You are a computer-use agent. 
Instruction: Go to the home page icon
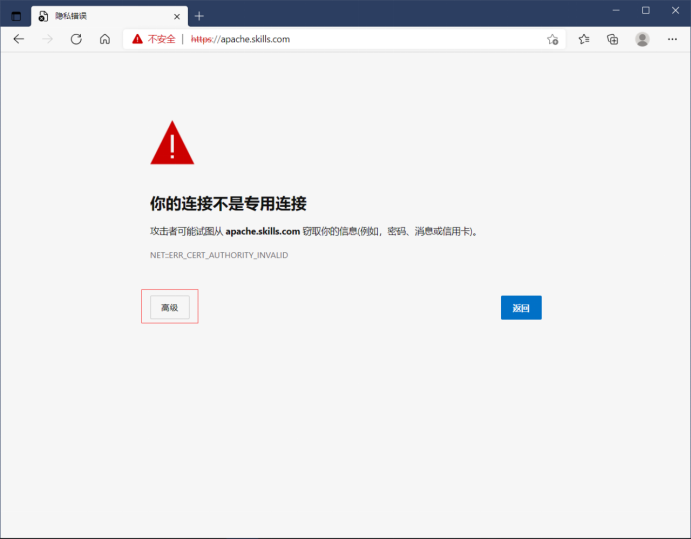105,39
